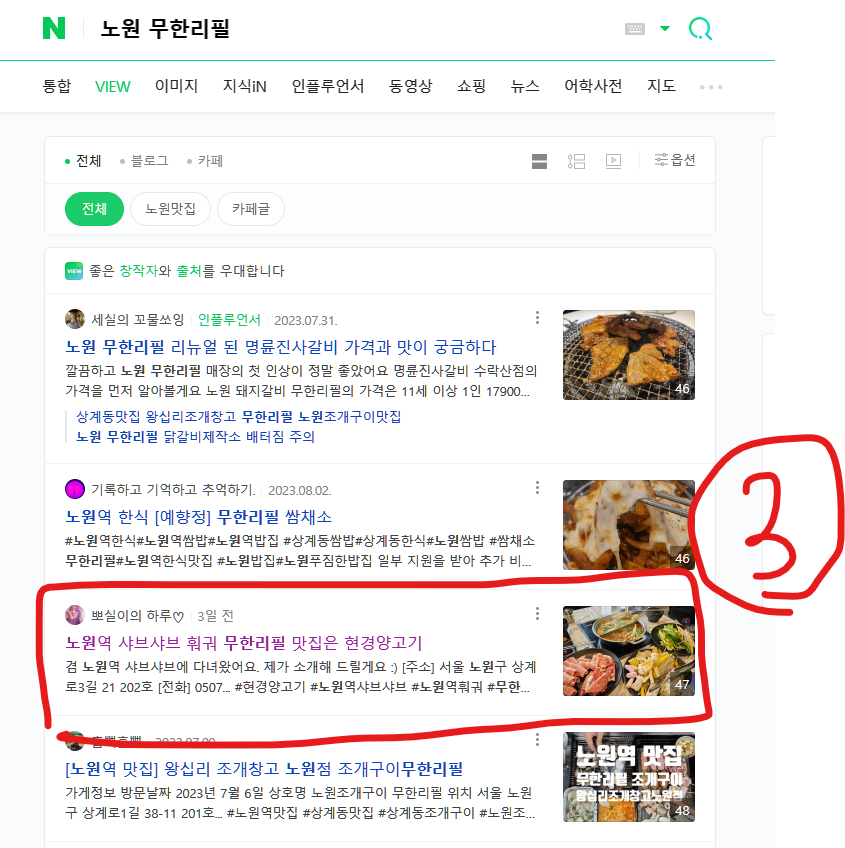Open the 옵션 filter settings

click(675, 160)
